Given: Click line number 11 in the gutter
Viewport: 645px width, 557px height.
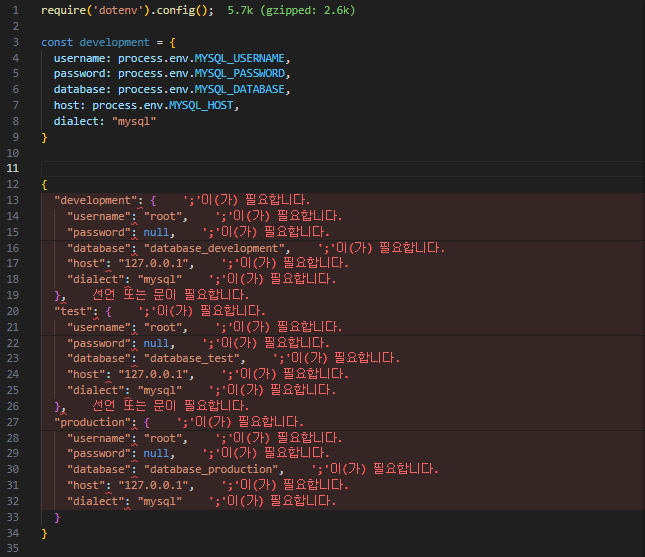Looking at the screenshot, I should pyautogui.click(x=13, y=168).
